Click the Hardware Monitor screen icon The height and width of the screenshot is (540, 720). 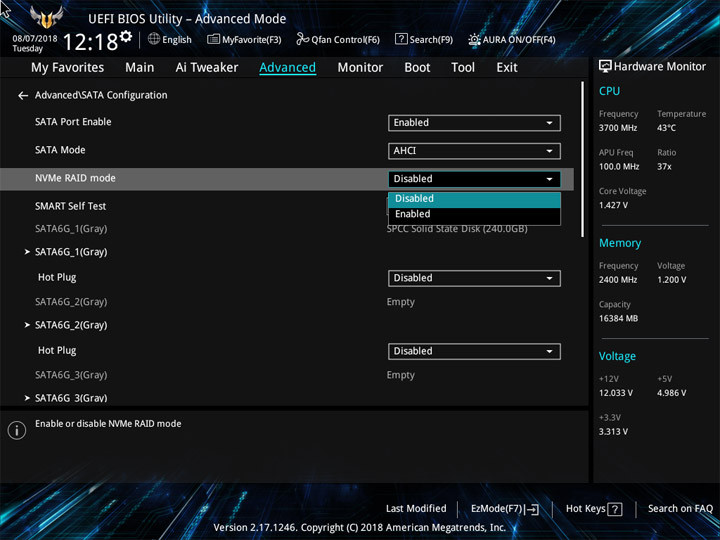[x=605, y=67]
